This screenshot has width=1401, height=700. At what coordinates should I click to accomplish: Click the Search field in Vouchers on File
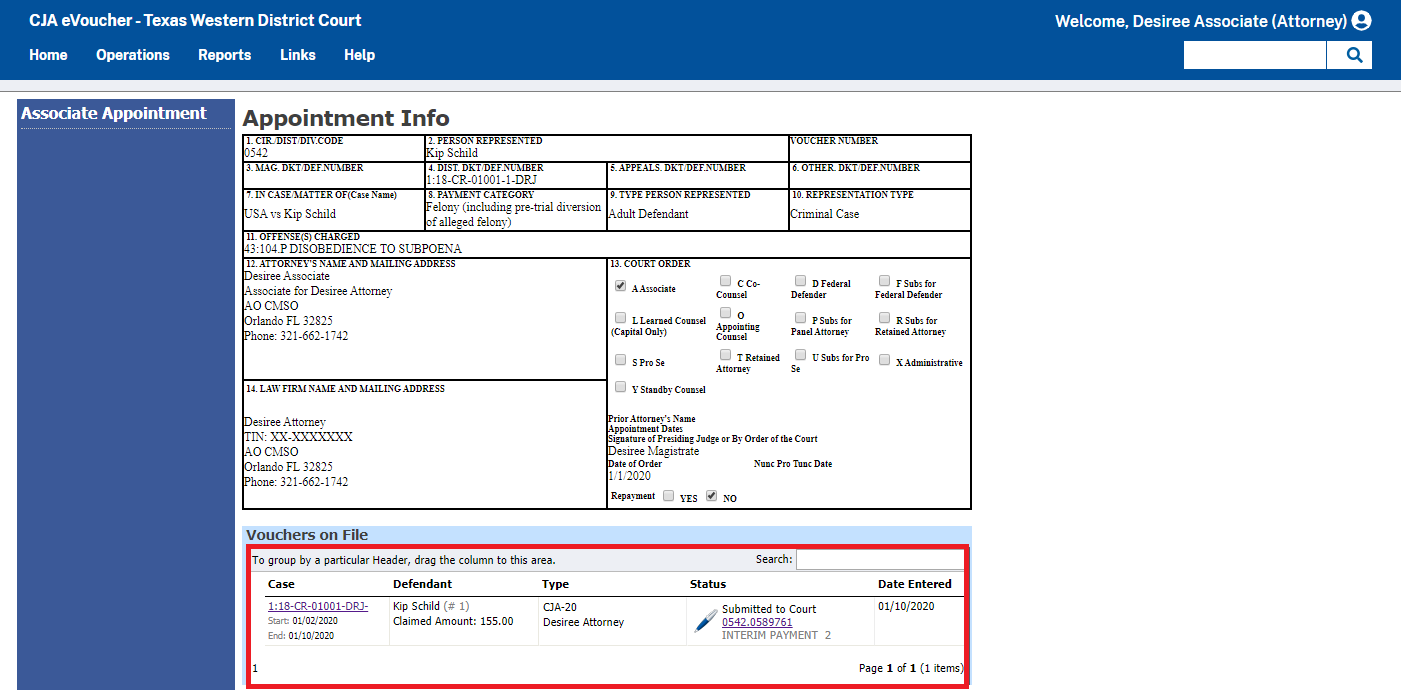coord(880,558)
